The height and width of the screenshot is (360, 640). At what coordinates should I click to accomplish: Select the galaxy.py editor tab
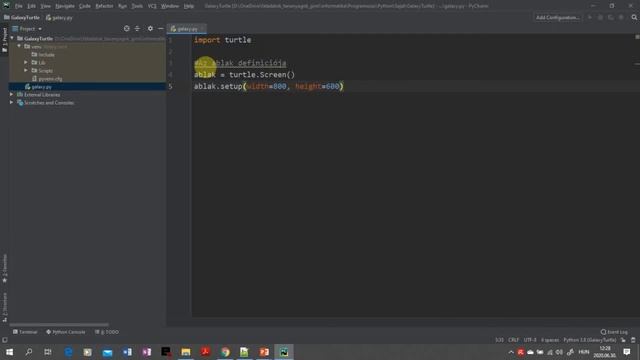point(187,29)
